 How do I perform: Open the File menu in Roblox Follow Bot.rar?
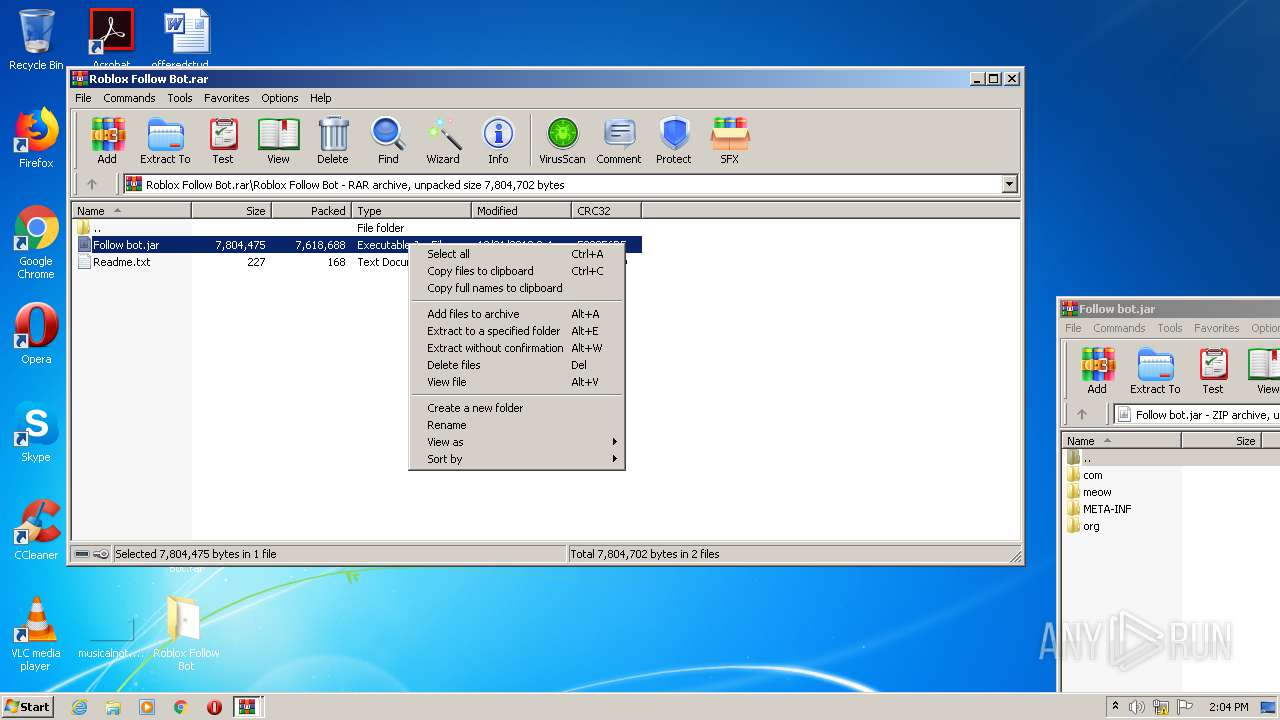83,98
